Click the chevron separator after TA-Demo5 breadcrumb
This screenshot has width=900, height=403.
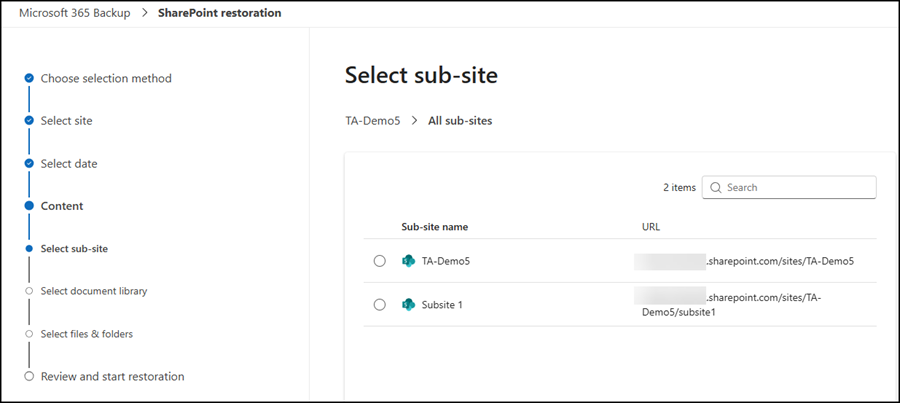(x=414, y=121)
